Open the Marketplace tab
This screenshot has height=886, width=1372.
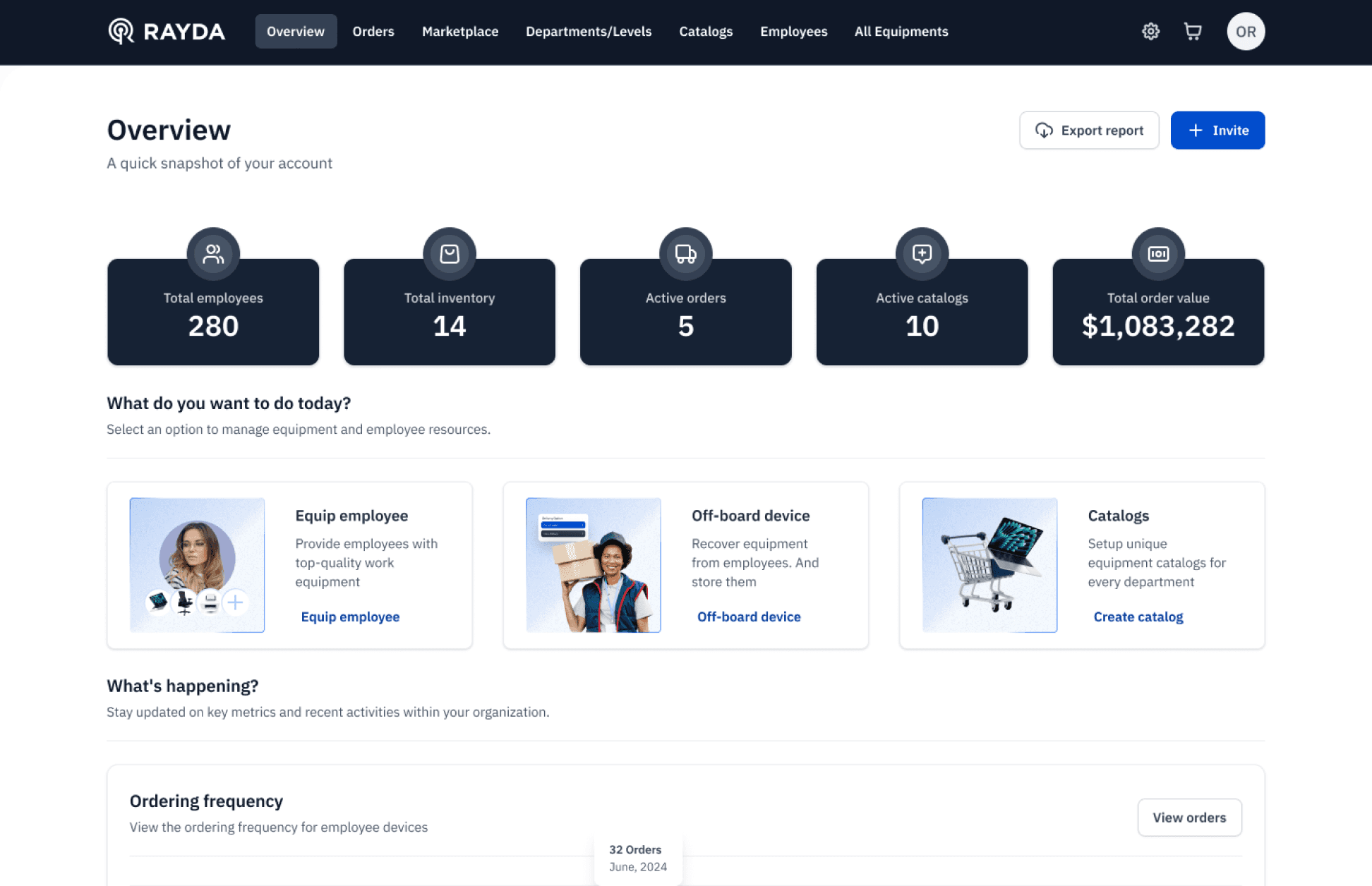point(460,32)
